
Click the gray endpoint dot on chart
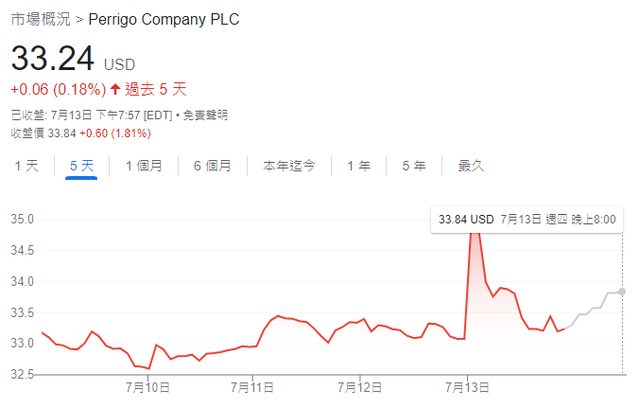click(x=622, y=291)
